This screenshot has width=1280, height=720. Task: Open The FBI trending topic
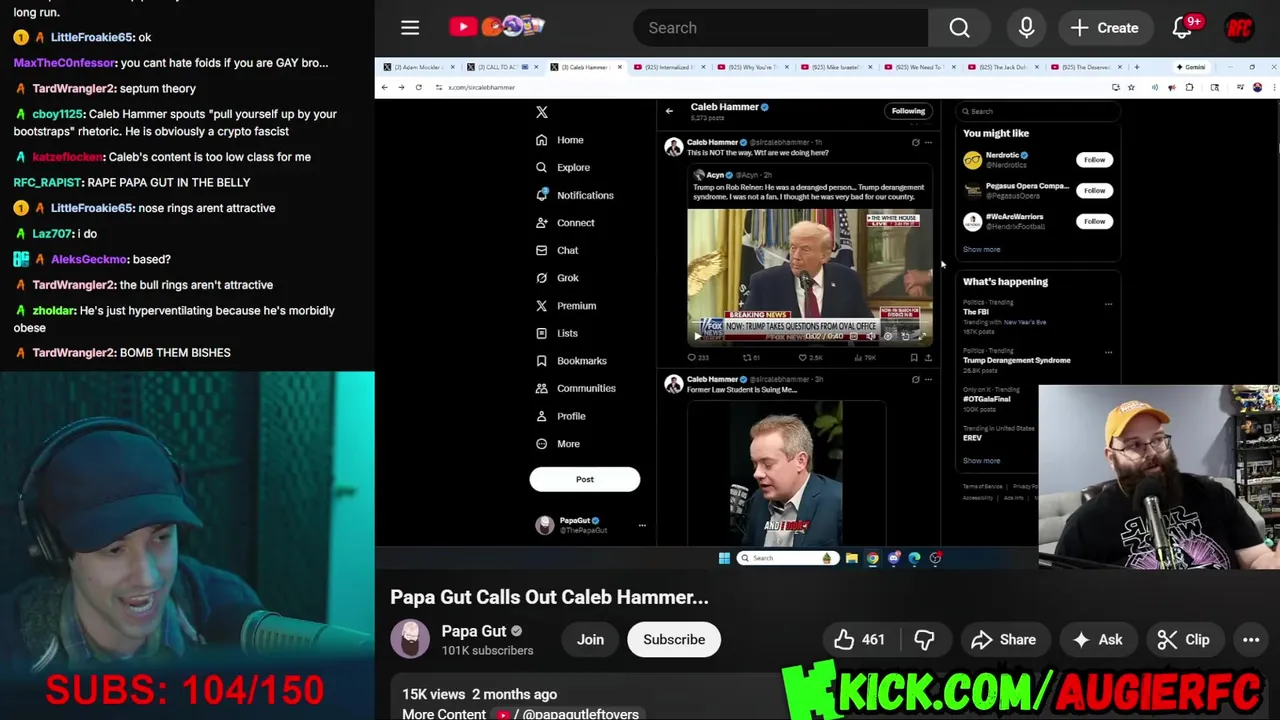coord(976,312)
